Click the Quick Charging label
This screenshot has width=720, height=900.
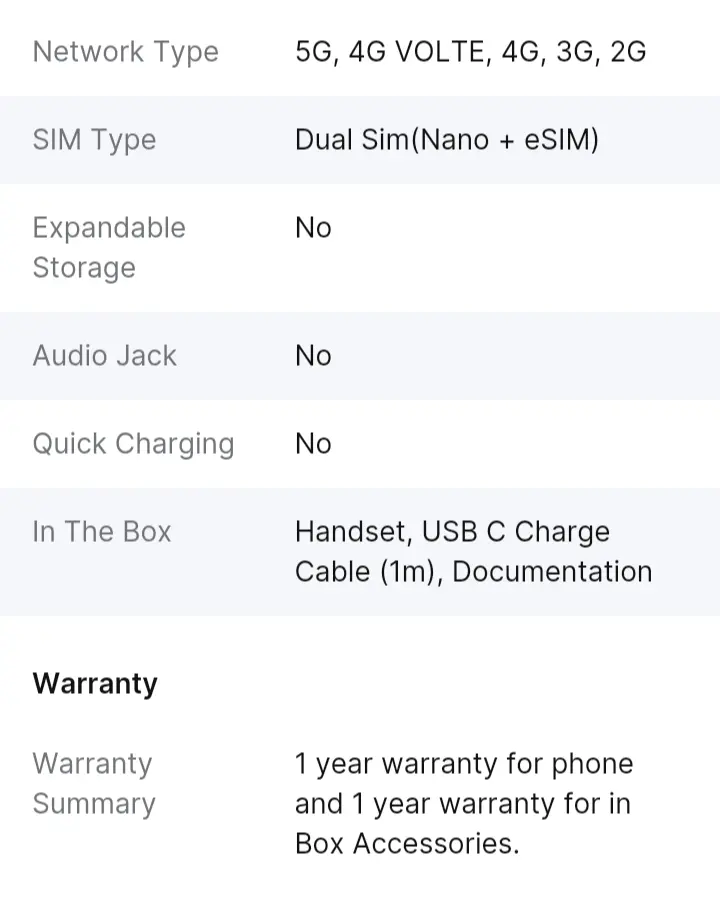click(133, 444)
